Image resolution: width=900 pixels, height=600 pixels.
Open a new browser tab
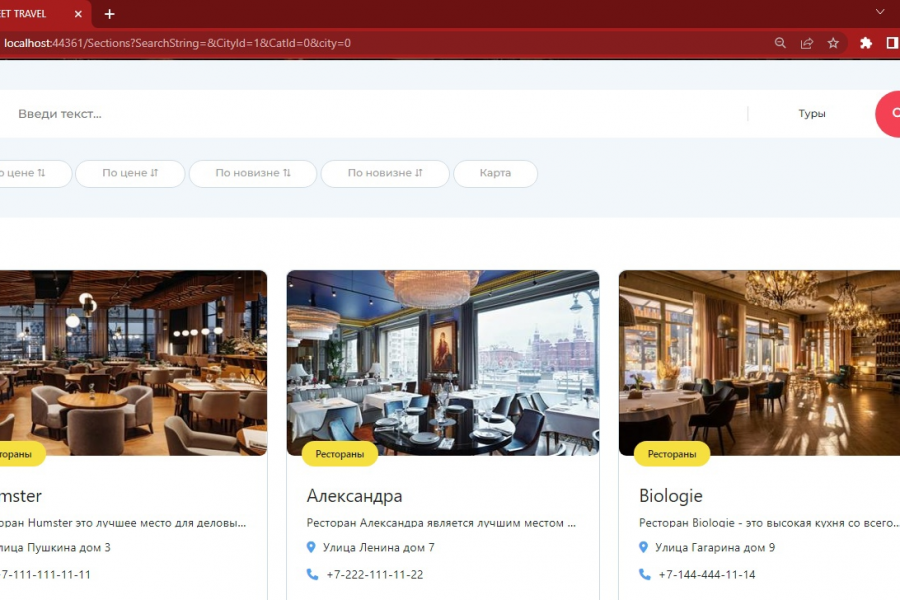point(109,14)
